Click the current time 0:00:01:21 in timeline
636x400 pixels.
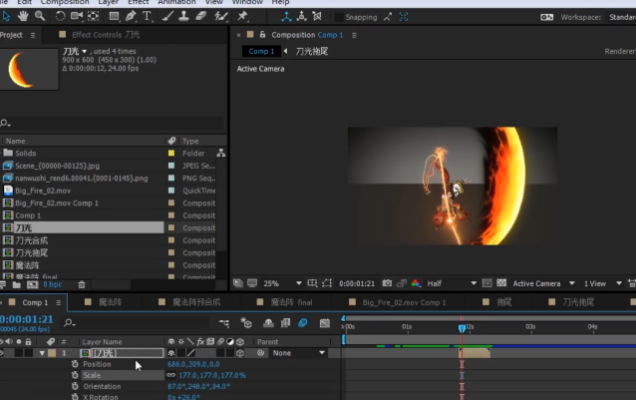point(27,319)
